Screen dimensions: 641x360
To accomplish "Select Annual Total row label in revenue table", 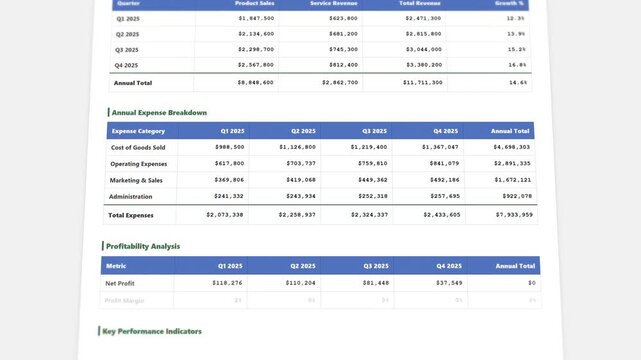I will 133,83.
